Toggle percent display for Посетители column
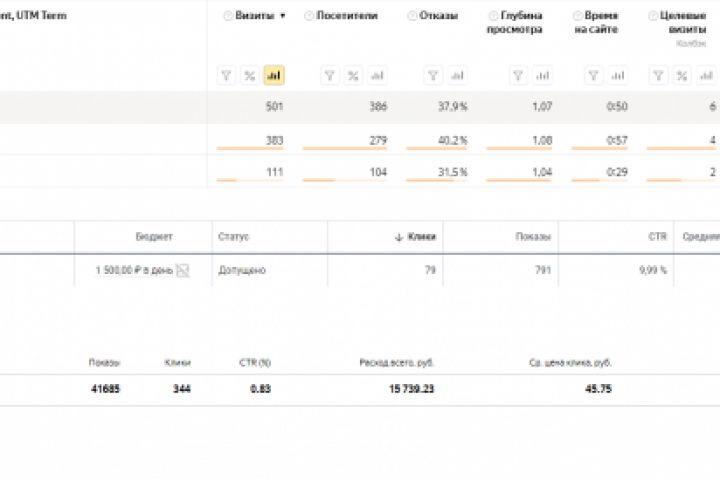The image size is (720, 480). 353,75
